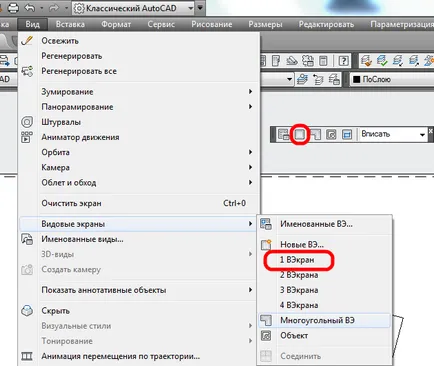Choose Скрыть menu item
The image size is (434, 366).
[138, 311]
